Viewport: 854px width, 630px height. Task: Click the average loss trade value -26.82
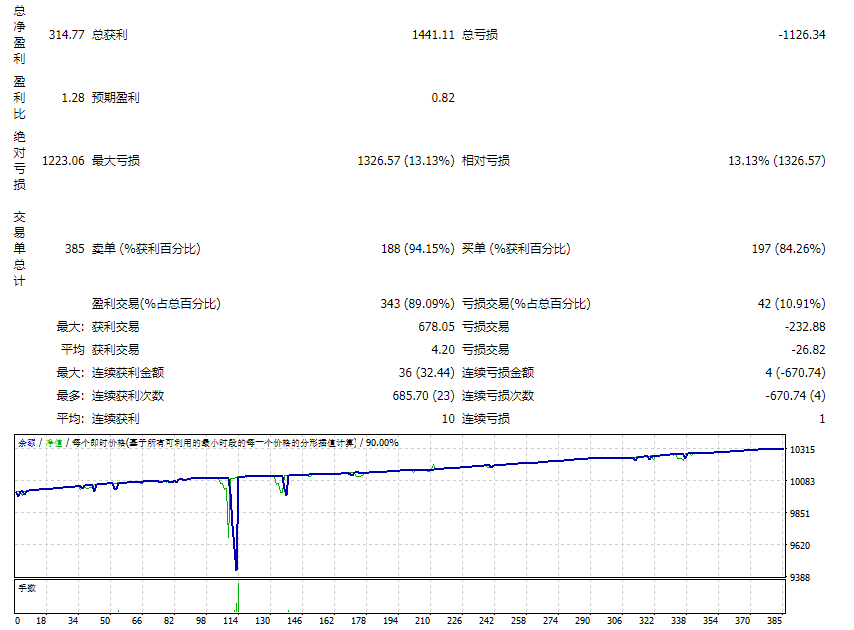tap(808, 350)
